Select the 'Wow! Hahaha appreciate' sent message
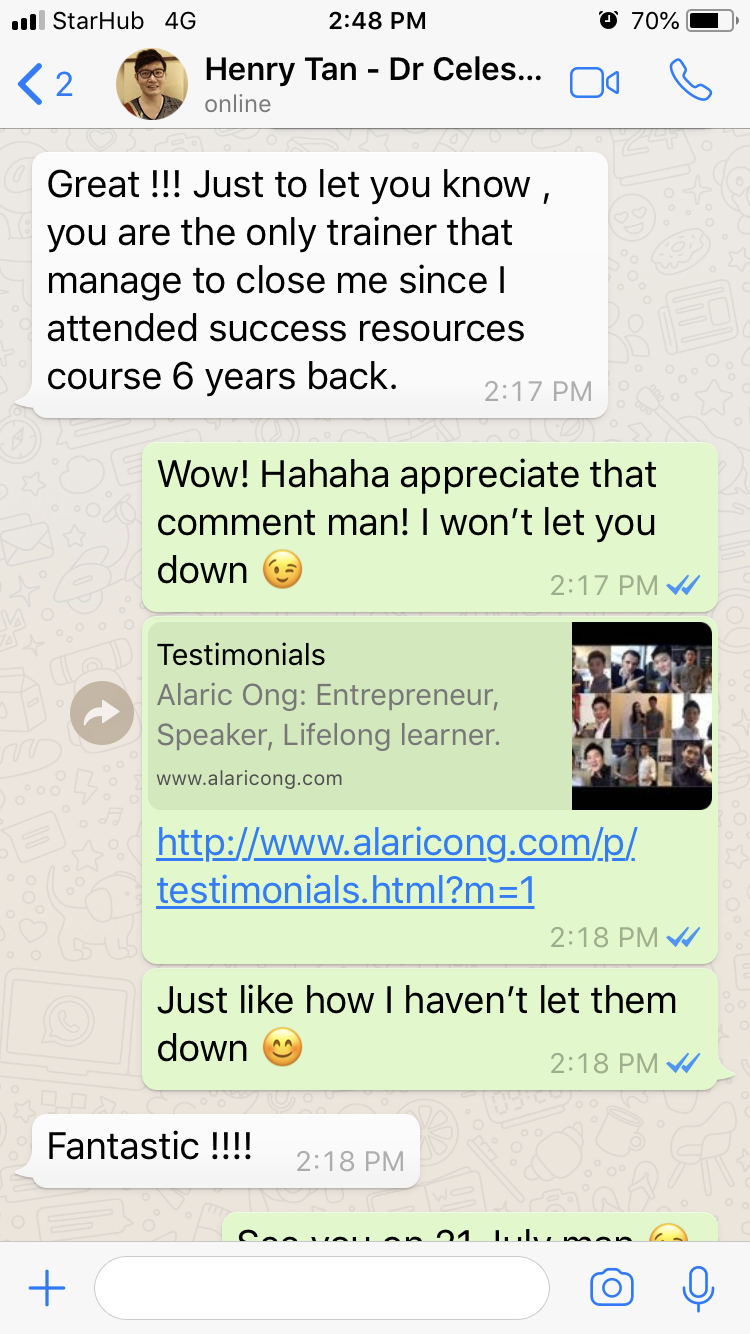This screenshot has height=1334, width=750. click(430, 526)
